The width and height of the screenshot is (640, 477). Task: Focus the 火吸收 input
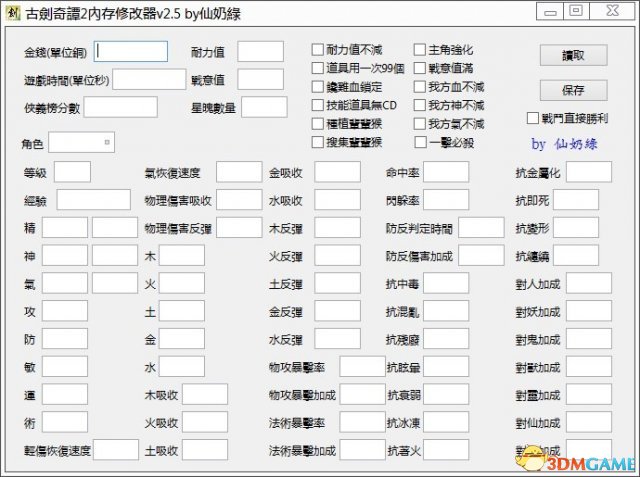click(204, 422)
